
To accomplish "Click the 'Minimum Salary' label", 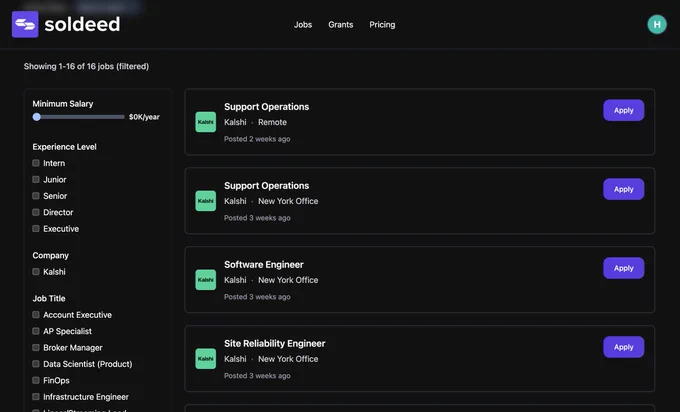I will coord(63,104).
